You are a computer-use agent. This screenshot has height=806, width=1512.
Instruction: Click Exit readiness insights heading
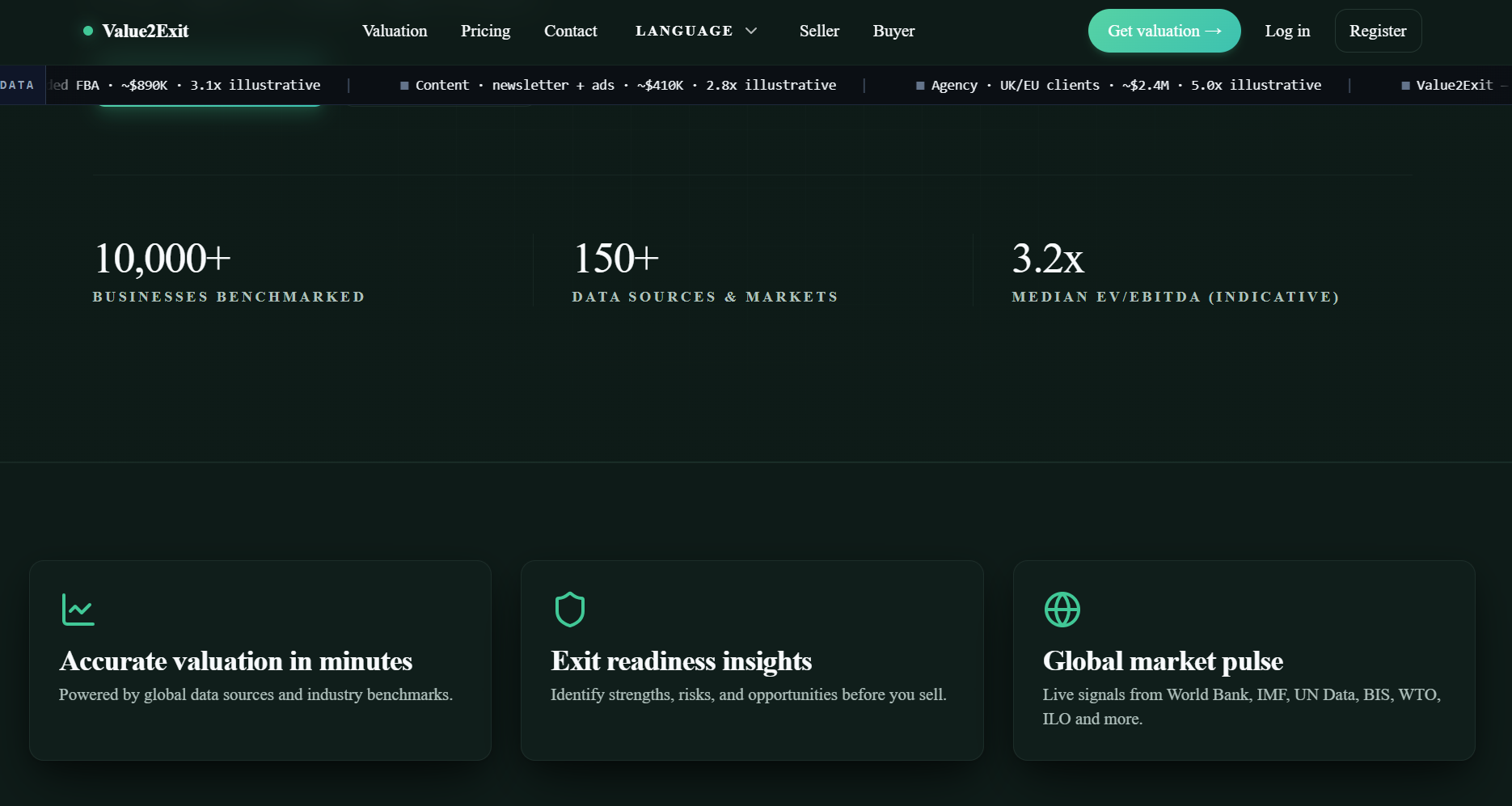click(682, 661)
